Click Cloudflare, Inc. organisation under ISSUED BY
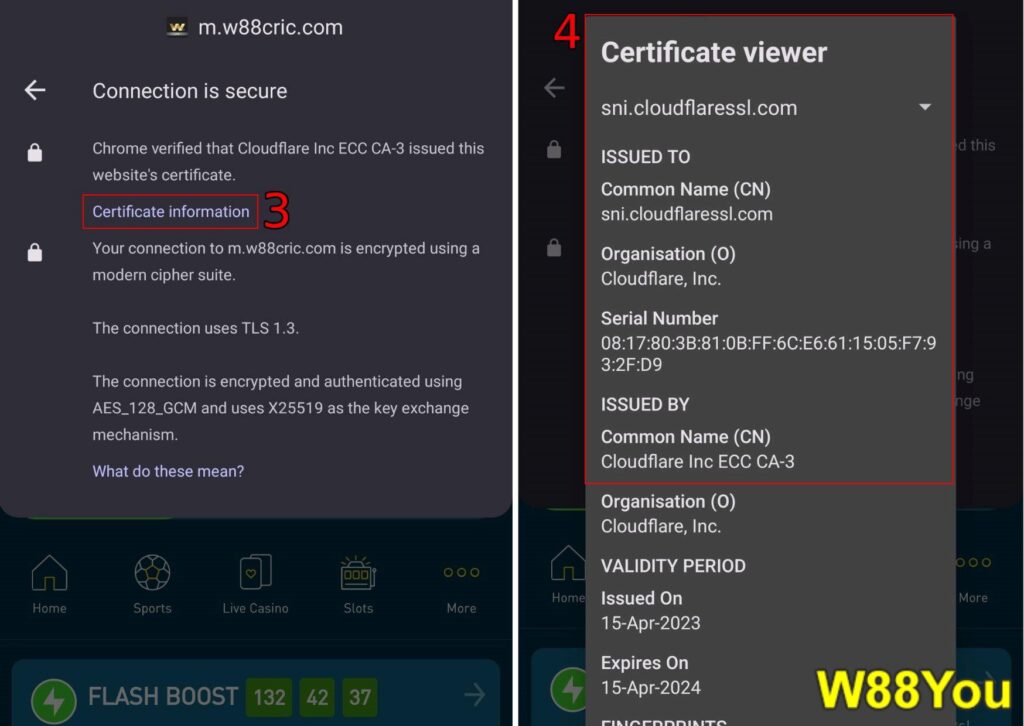1024x726 pixels. (661, 526)
